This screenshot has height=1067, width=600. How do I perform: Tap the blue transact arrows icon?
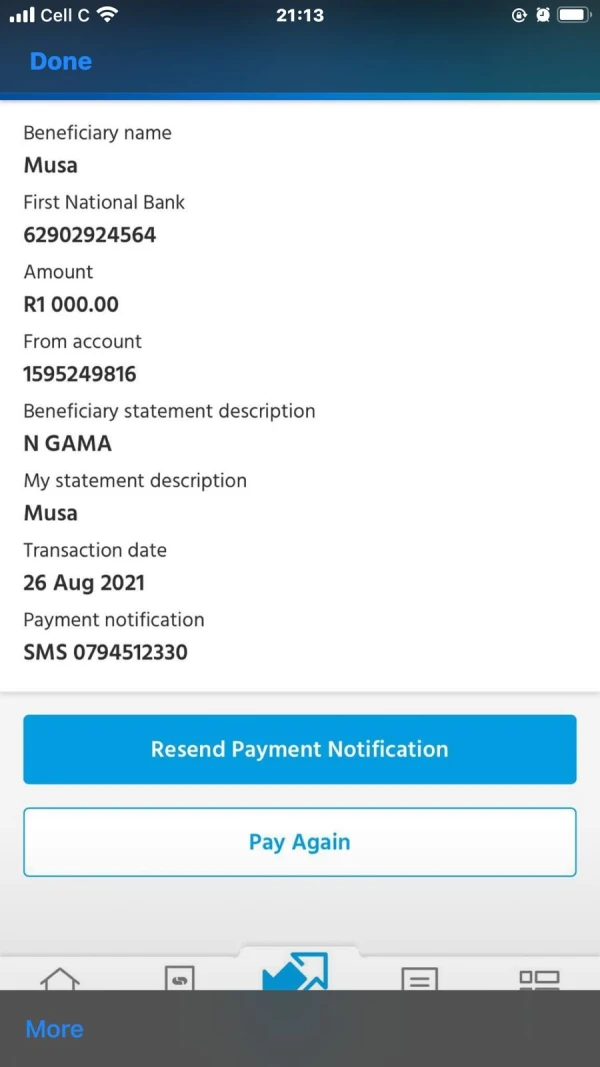(x=296, y=972)
